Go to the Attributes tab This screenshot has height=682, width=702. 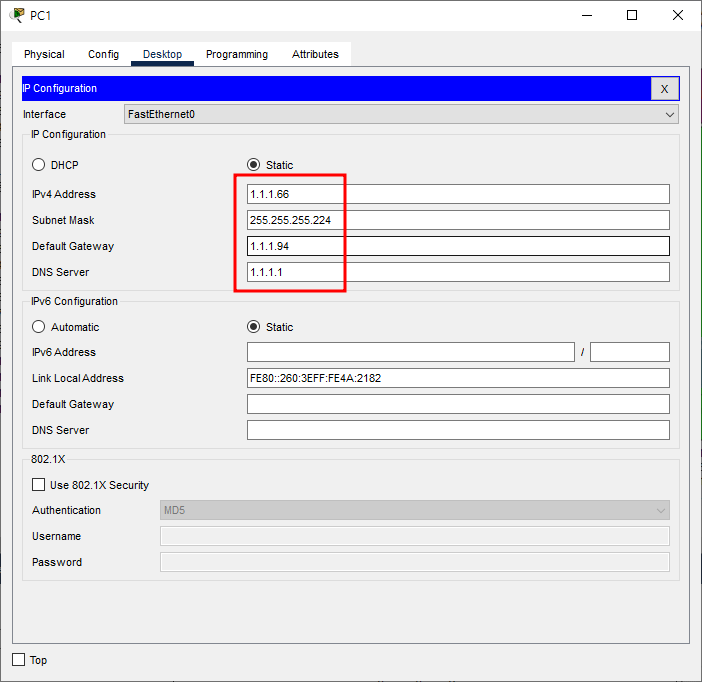(x=315, y=54)
